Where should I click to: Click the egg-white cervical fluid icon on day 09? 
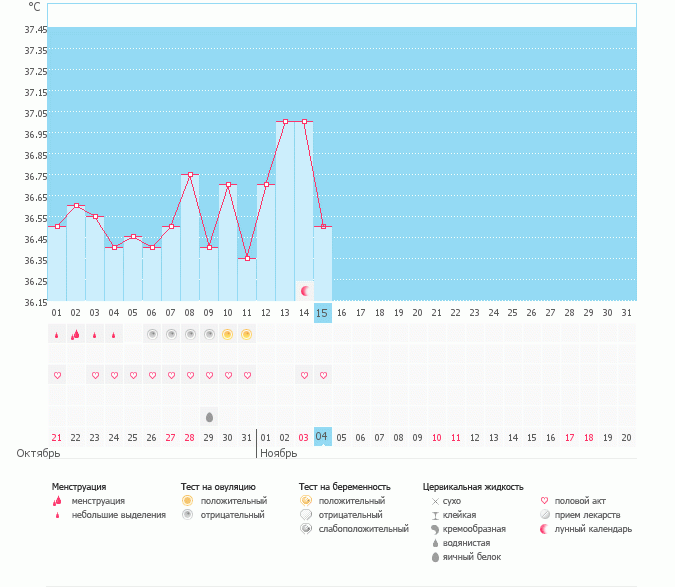point(209,416)
